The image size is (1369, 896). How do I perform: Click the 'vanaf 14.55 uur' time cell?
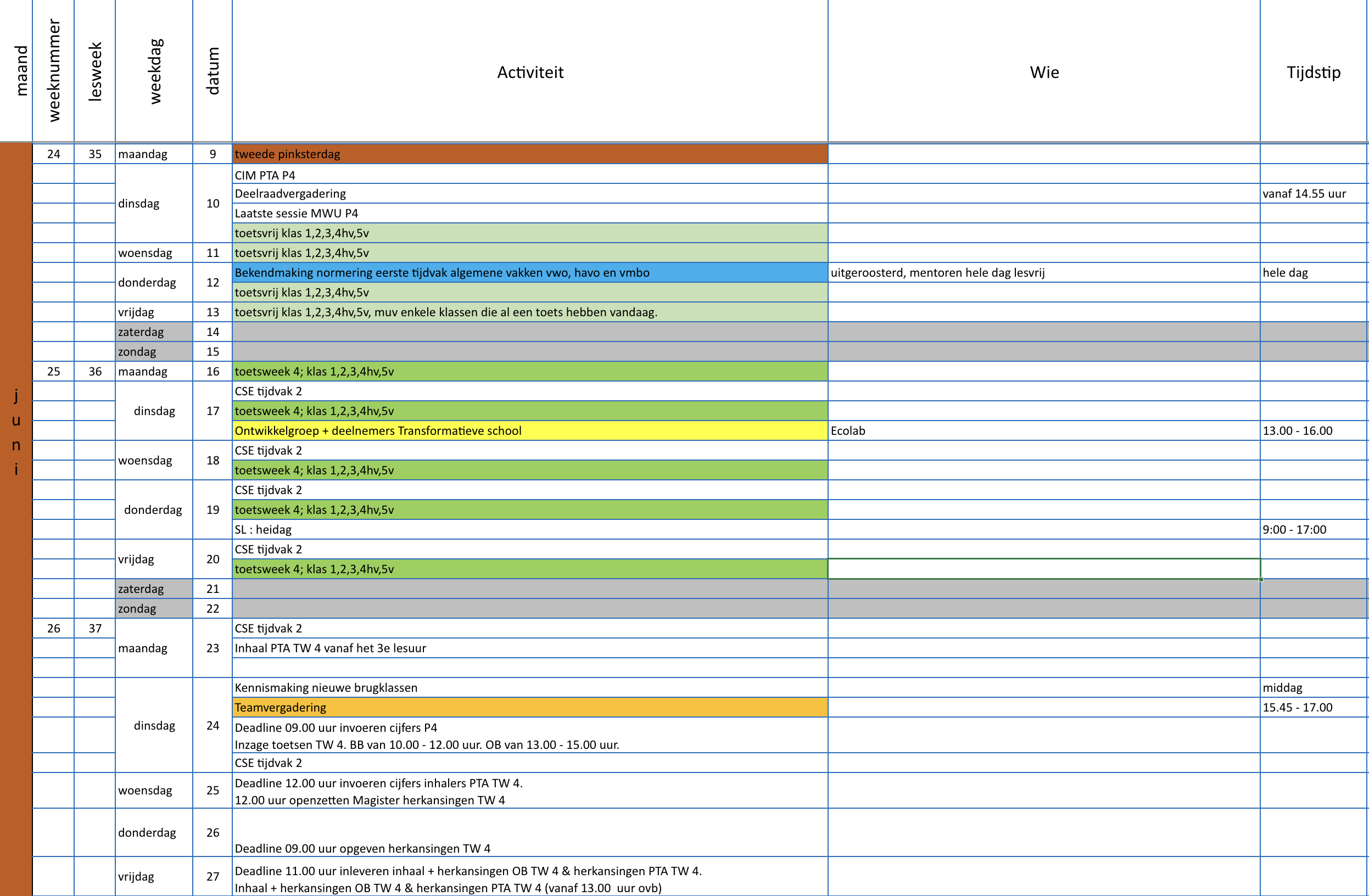tap(1314, 194)
